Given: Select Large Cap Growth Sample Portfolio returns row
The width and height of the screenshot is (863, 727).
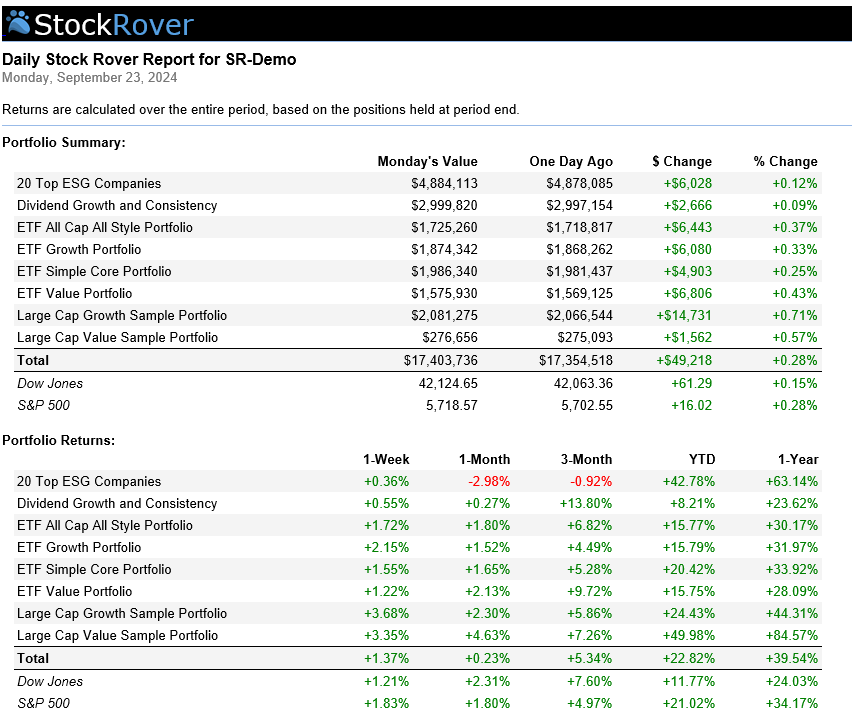Looking at the screenshot, I should tap(418, 613).
